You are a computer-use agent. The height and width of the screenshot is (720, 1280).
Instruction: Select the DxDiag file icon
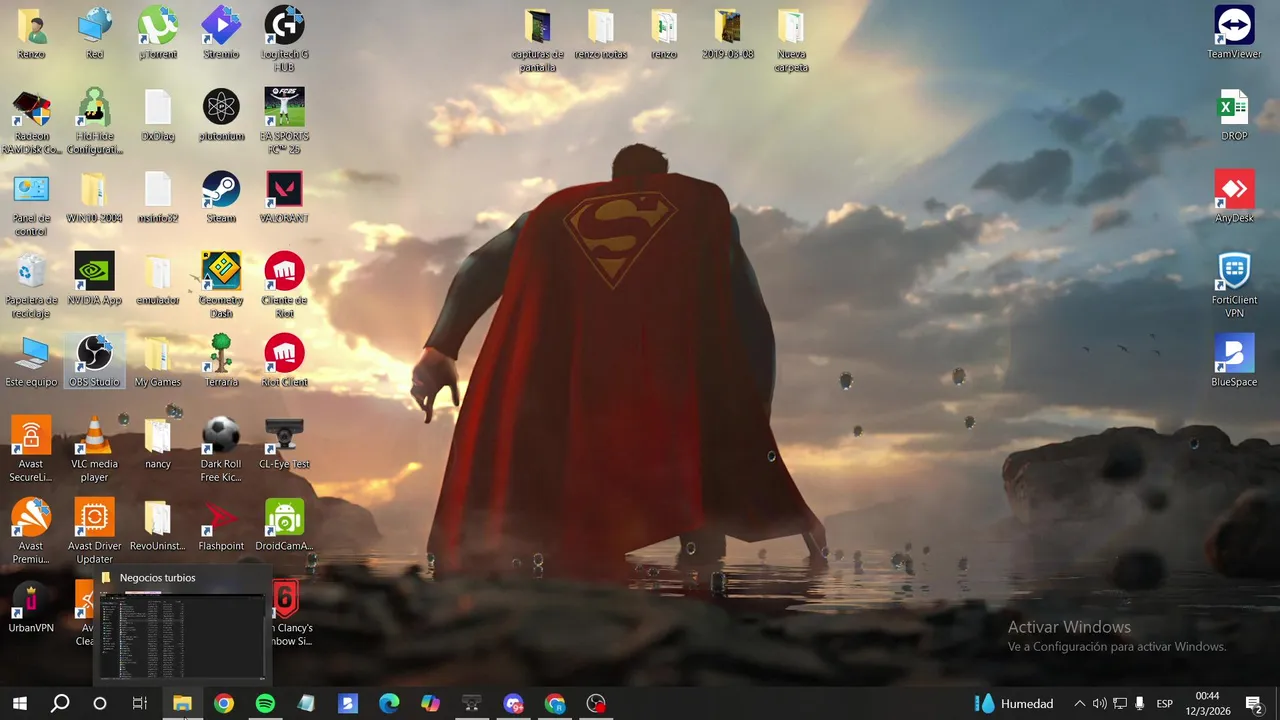(158, 115)
